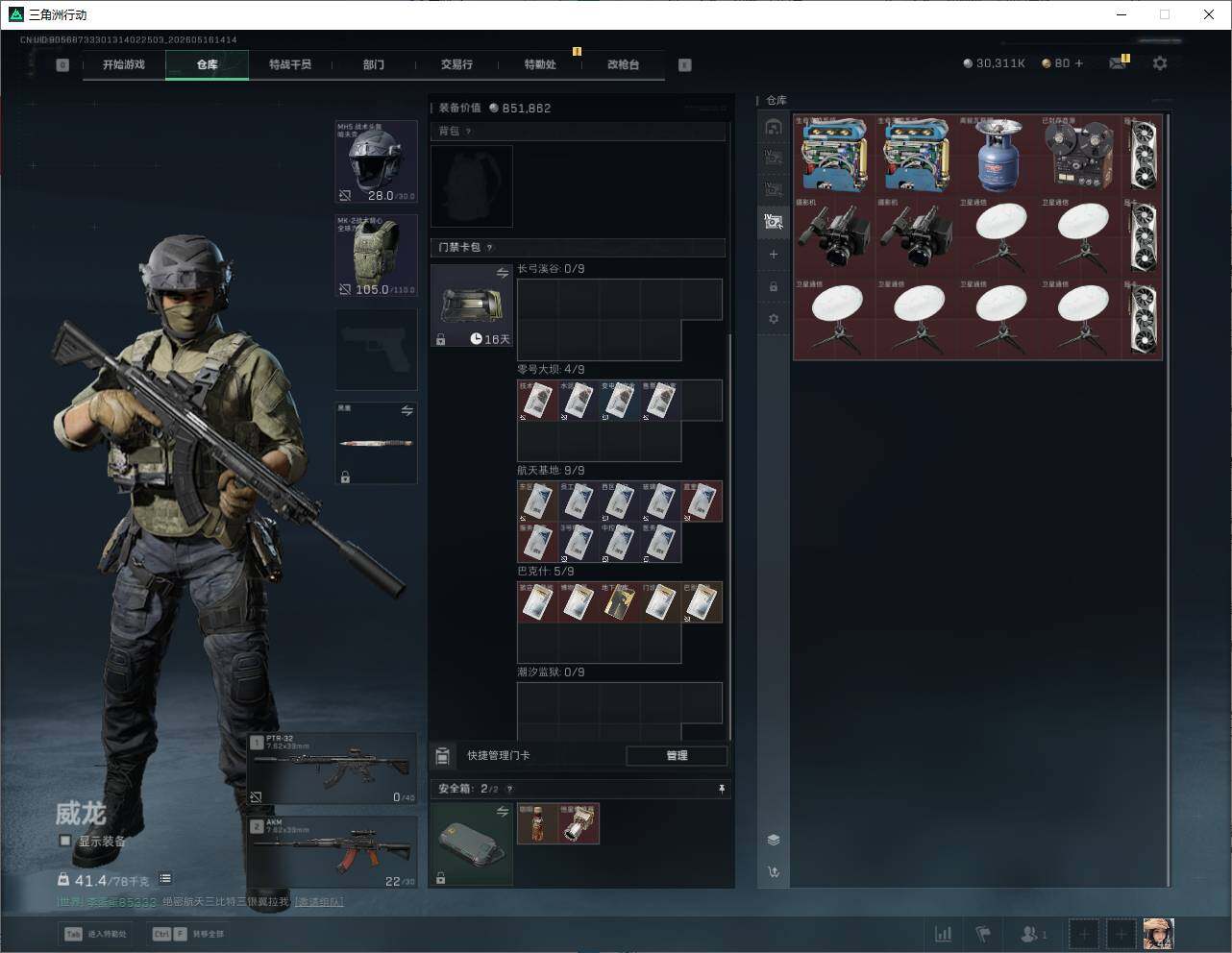Select the AKM secondary weapon slot

coord(333,852)
